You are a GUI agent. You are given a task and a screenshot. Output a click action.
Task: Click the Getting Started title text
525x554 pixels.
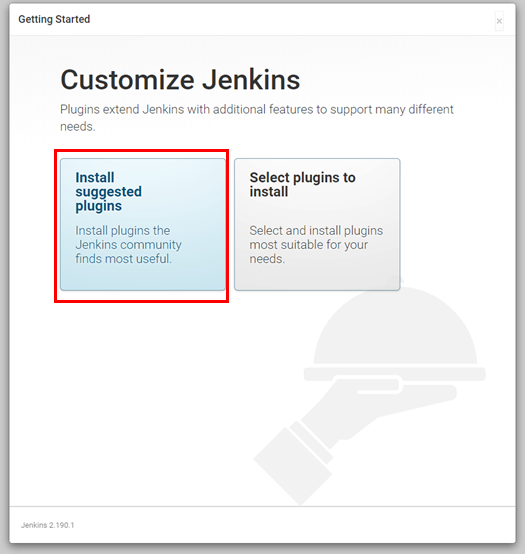pyautogui.click(x=54, y=19)
